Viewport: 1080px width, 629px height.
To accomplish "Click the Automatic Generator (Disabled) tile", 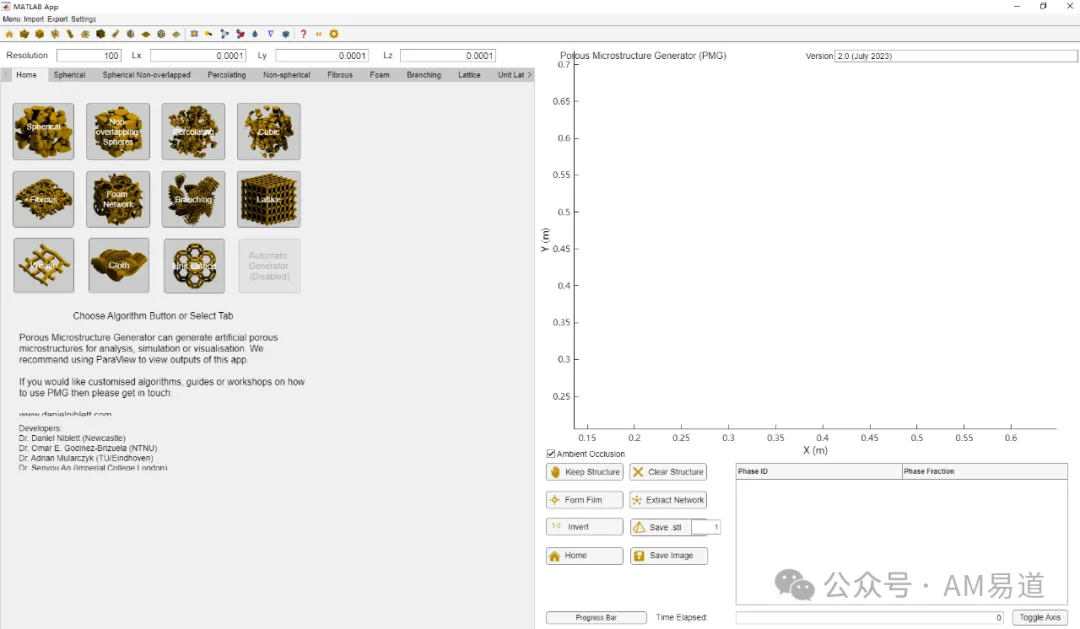I will [x=269, y=265].
